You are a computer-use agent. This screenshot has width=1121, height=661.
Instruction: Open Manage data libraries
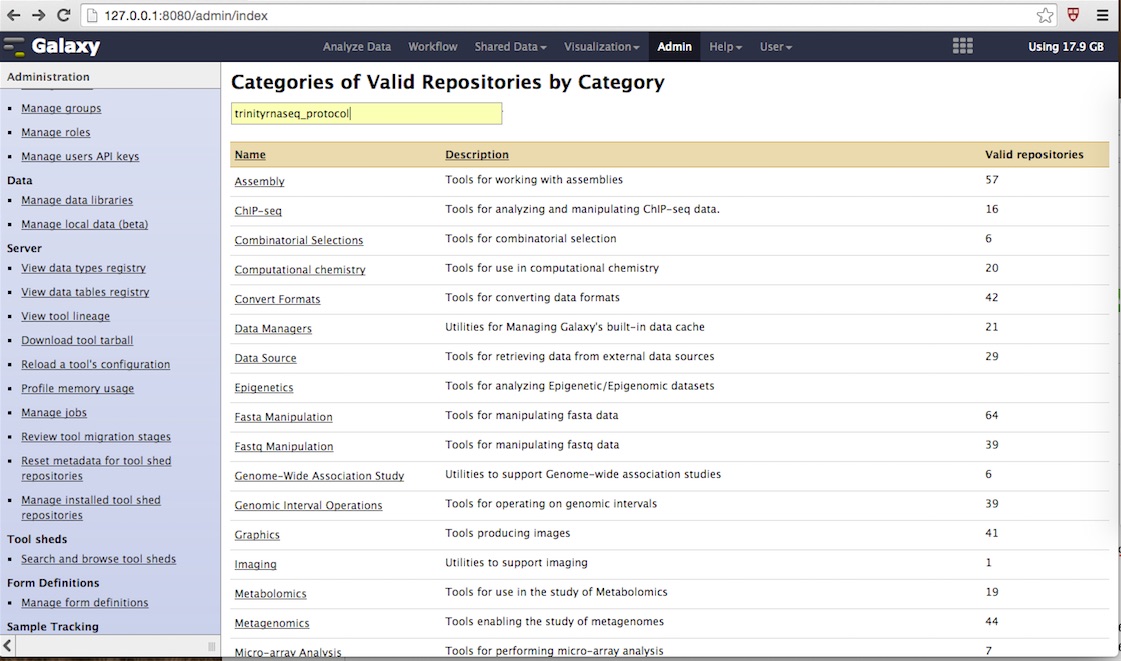(x=75, y=200)
